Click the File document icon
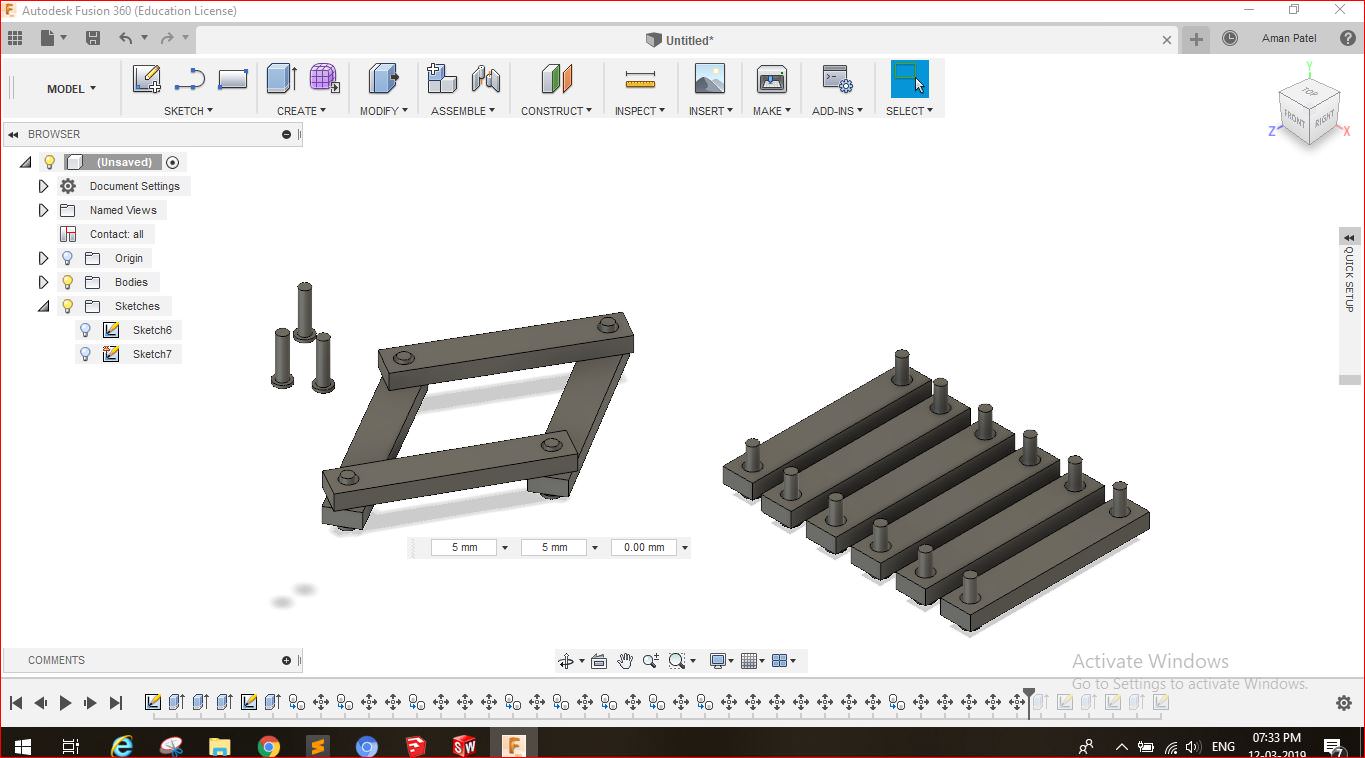Viewport: 1365px width, 758px height. (47, 38)
